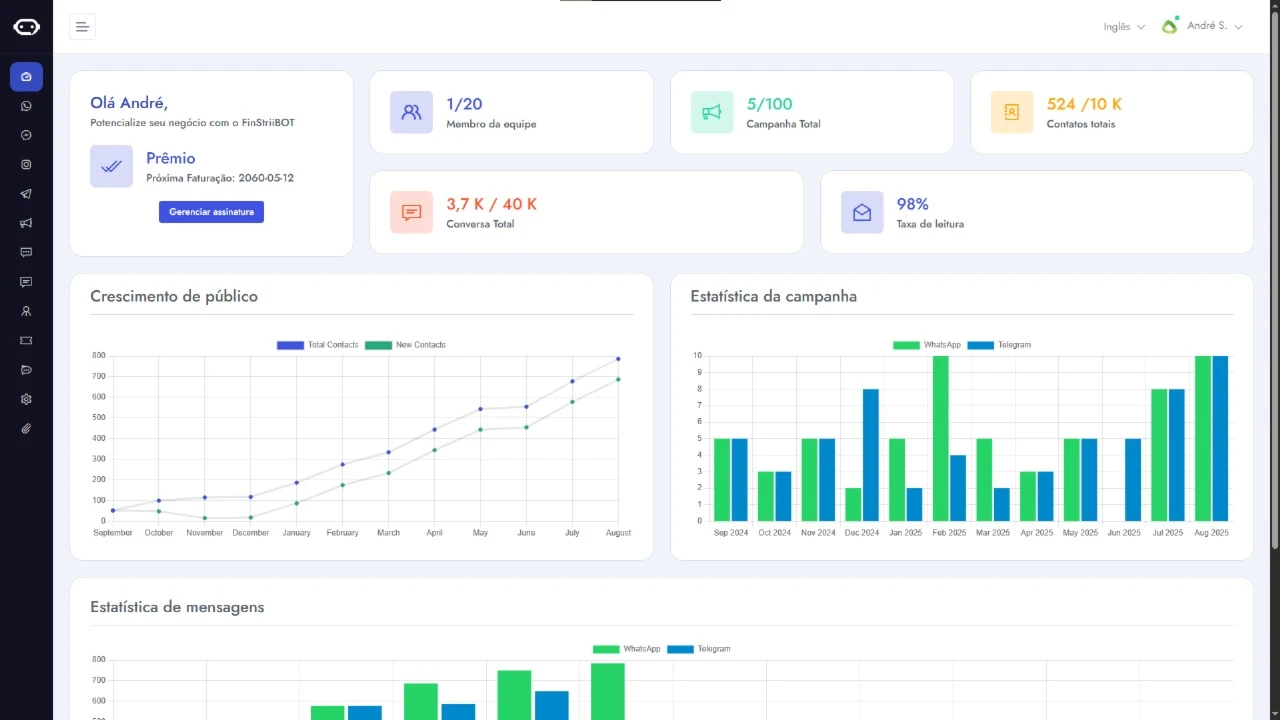Toggle Telegram legend in message statistics chart
This screenshot has height=720, width=1280.
click(x=699, y=649)
